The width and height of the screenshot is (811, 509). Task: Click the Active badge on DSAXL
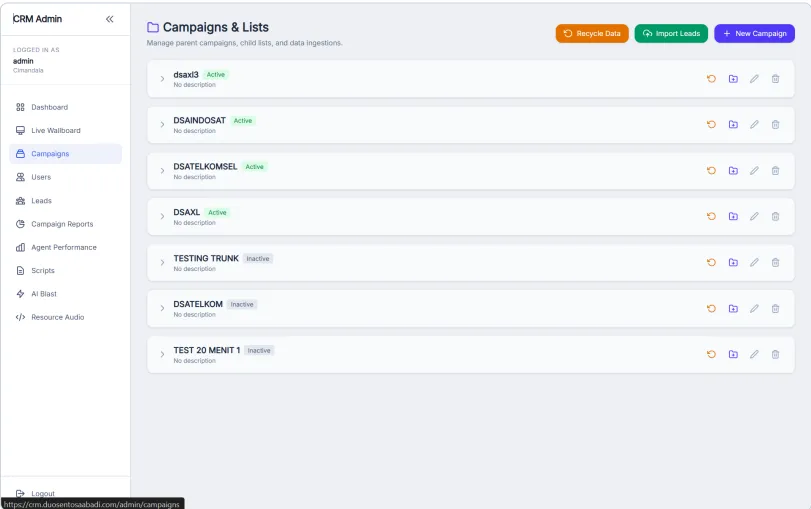[x=217, y=213]
